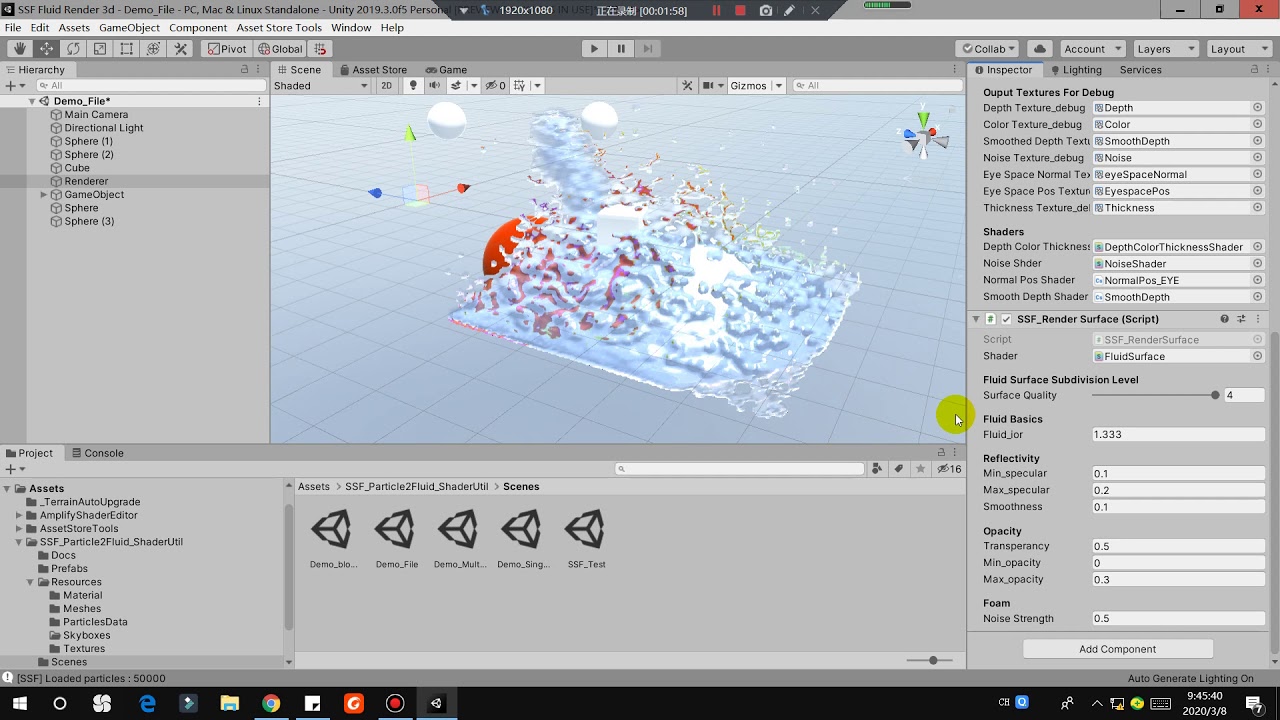
Task: Open the Collab dropdown
Action: pos(987,49)
